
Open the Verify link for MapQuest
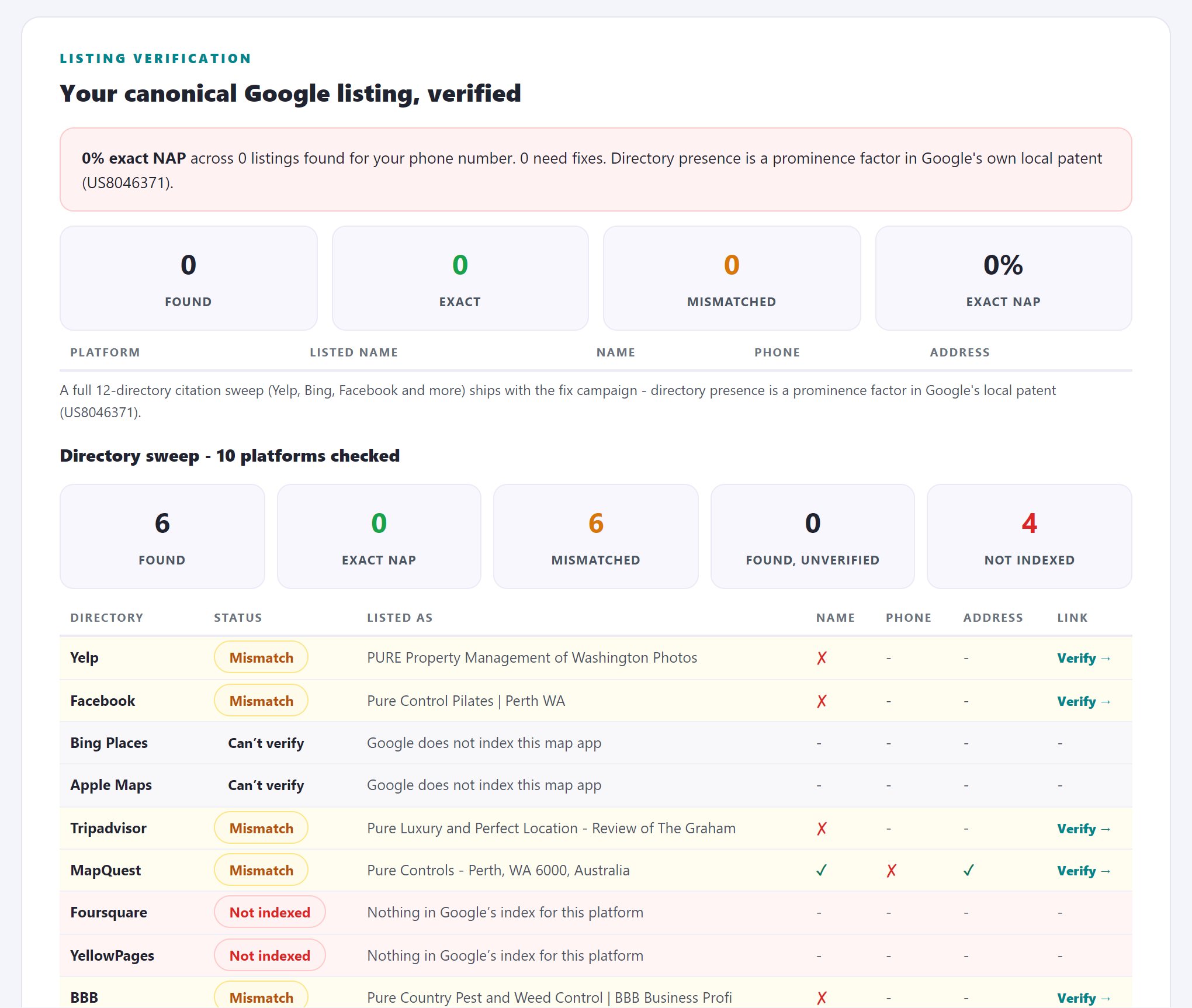click(1083, 871)
